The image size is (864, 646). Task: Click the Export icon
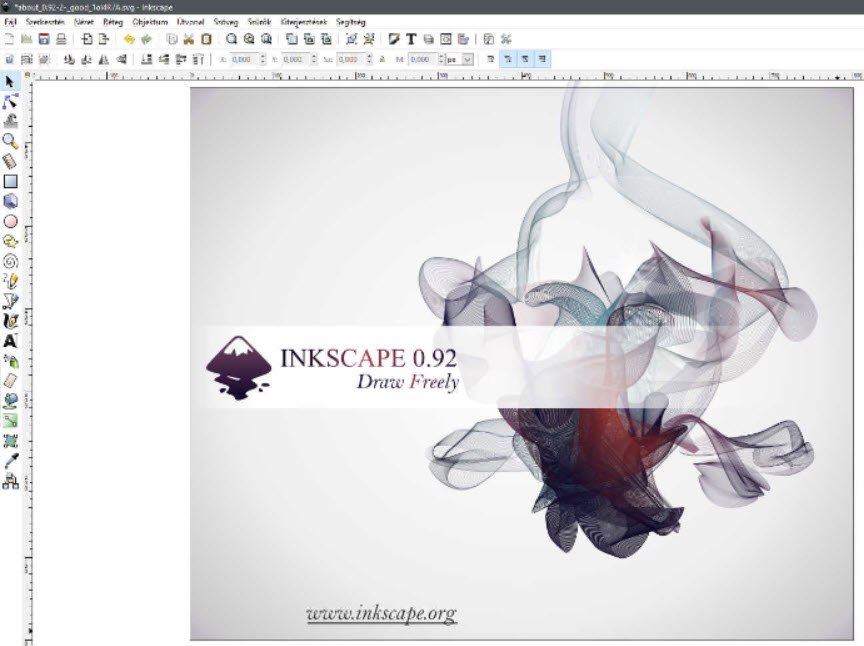click(x=104, y=39)
